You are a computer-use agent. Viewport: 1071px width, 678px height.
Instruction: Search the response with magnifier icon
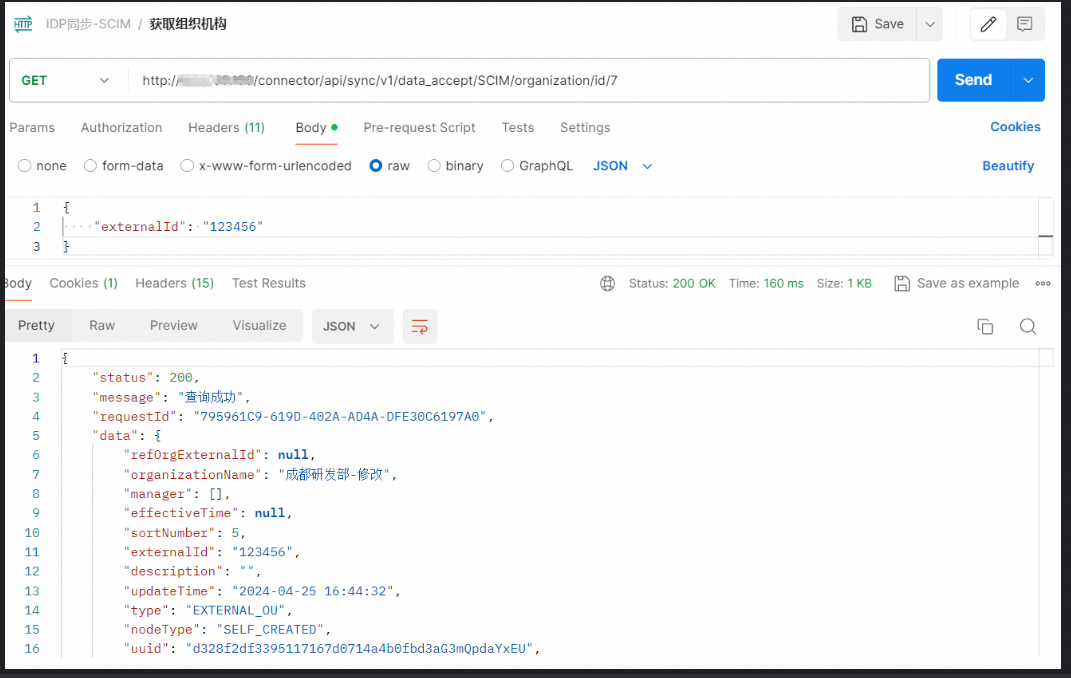pyautogui.click(x=1027, y=326)
